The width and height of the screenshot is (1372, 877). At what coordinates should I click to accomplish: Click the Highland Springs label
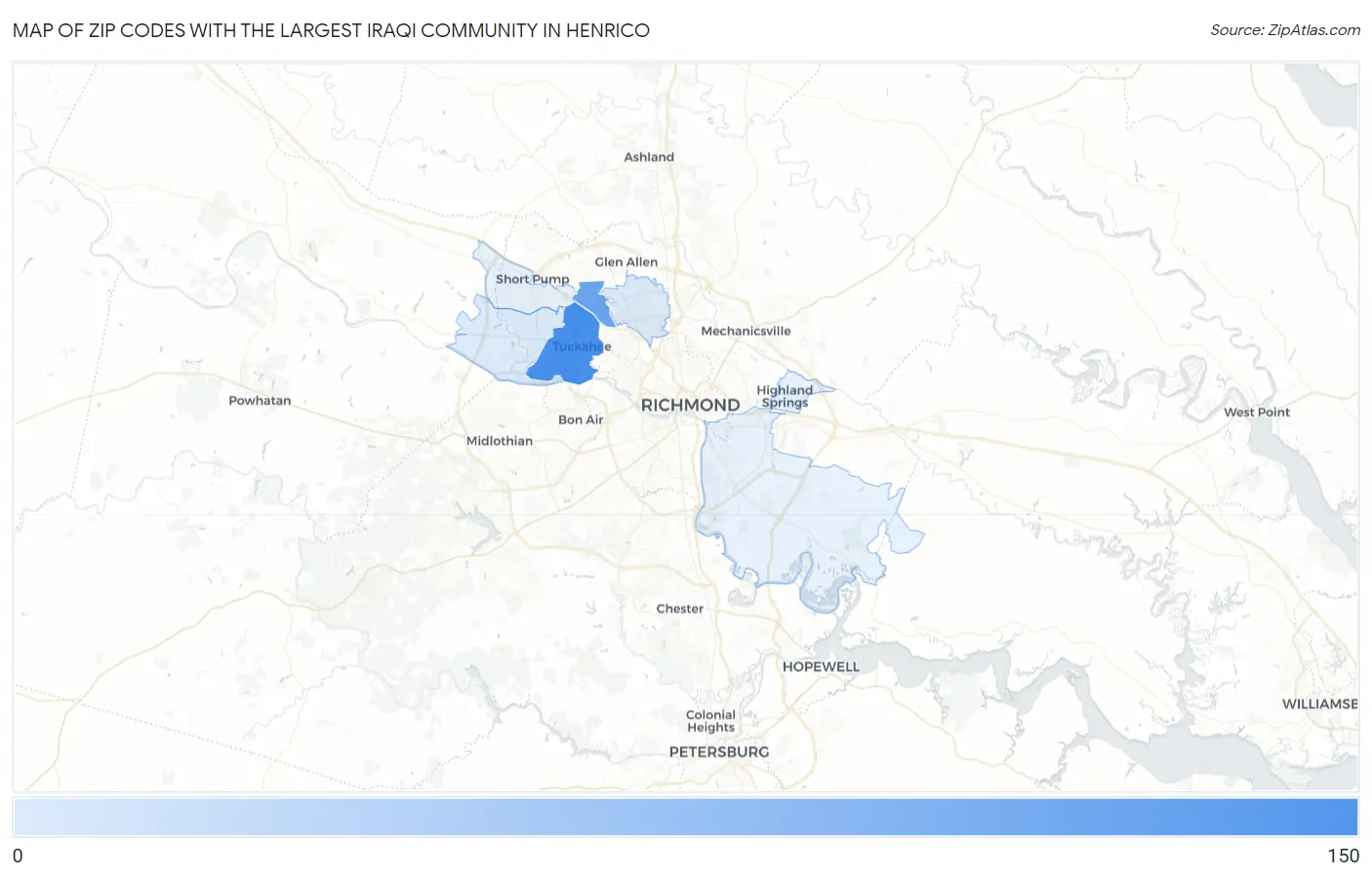tap(785, 396)
